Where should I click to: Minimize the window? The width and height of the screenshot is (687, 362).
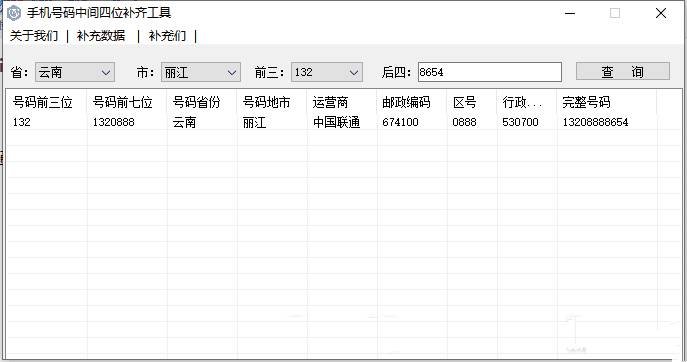pyautogui.click(x=570, y=13)
